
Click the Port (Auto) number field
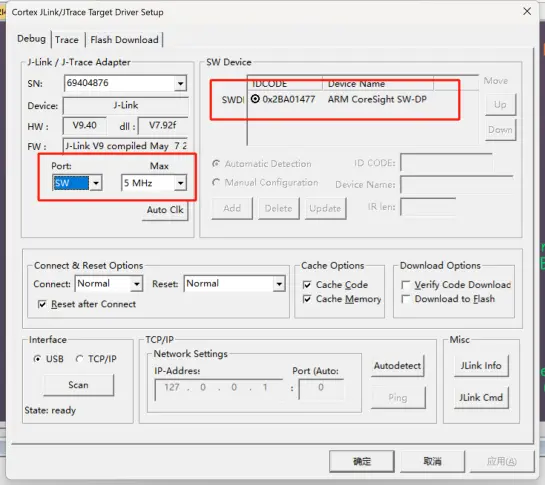321,389
